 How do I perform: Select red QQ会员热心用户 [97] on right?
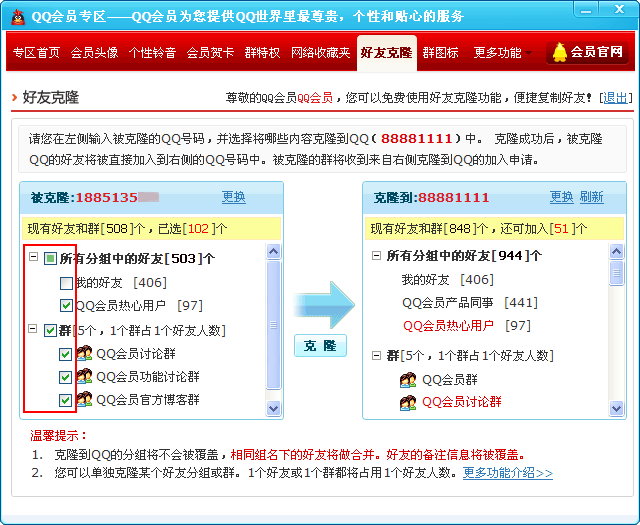point(467,325)
